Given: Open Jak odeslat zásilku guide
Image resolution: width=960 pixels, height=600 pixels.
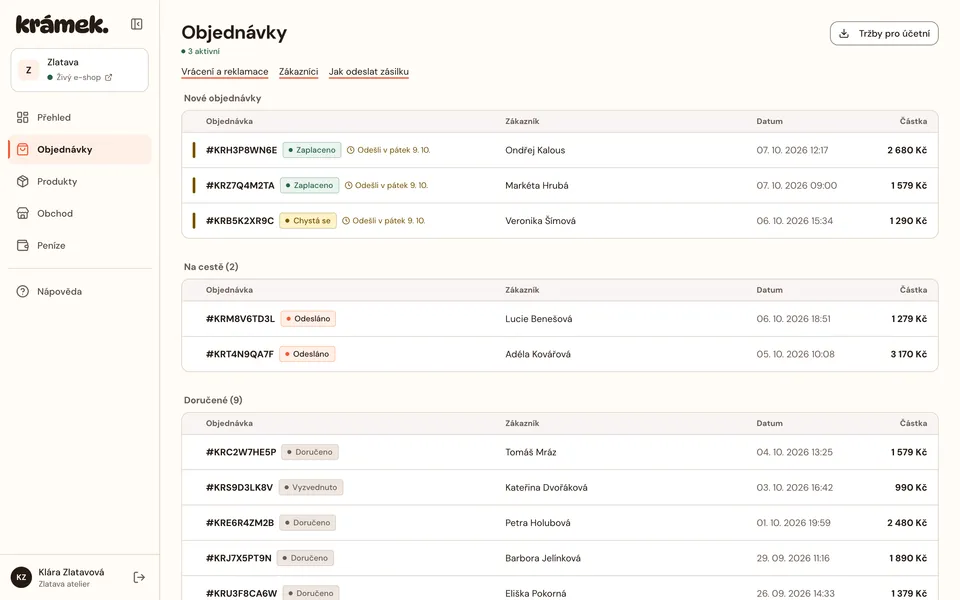Looking at the screenshot, I should point(369,72).
